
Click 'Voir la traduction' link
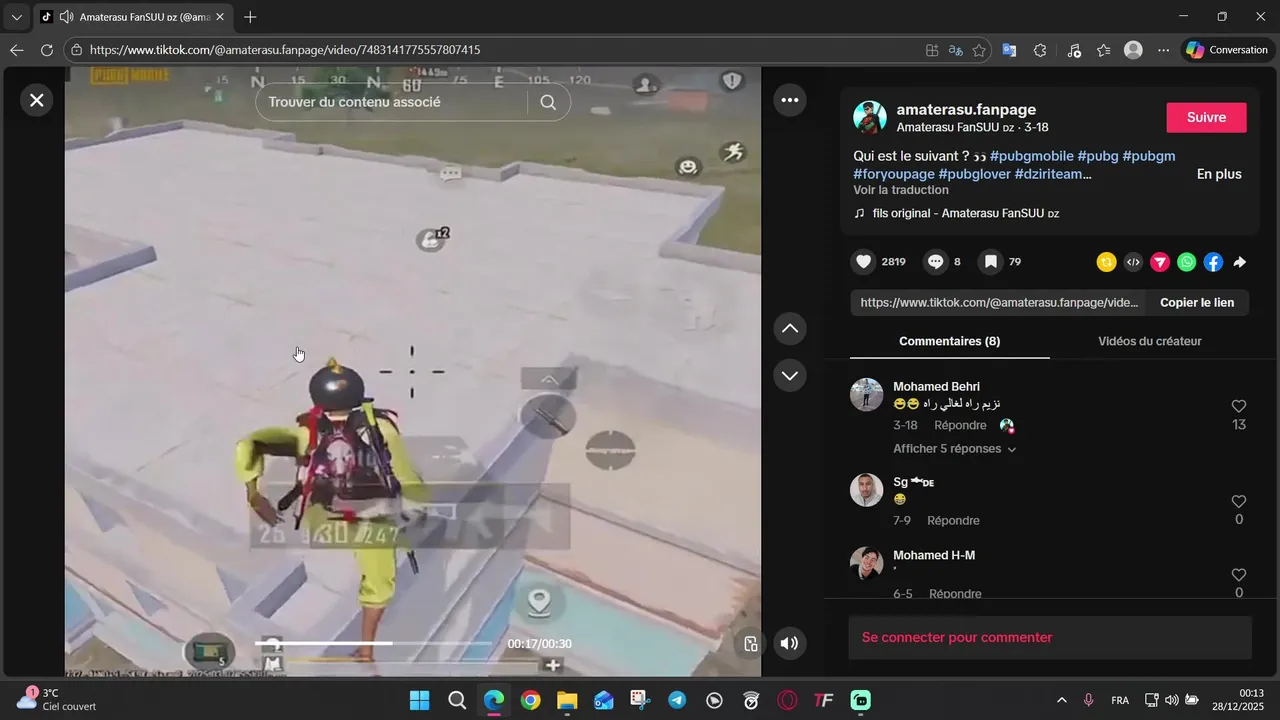tap(901, 190)
